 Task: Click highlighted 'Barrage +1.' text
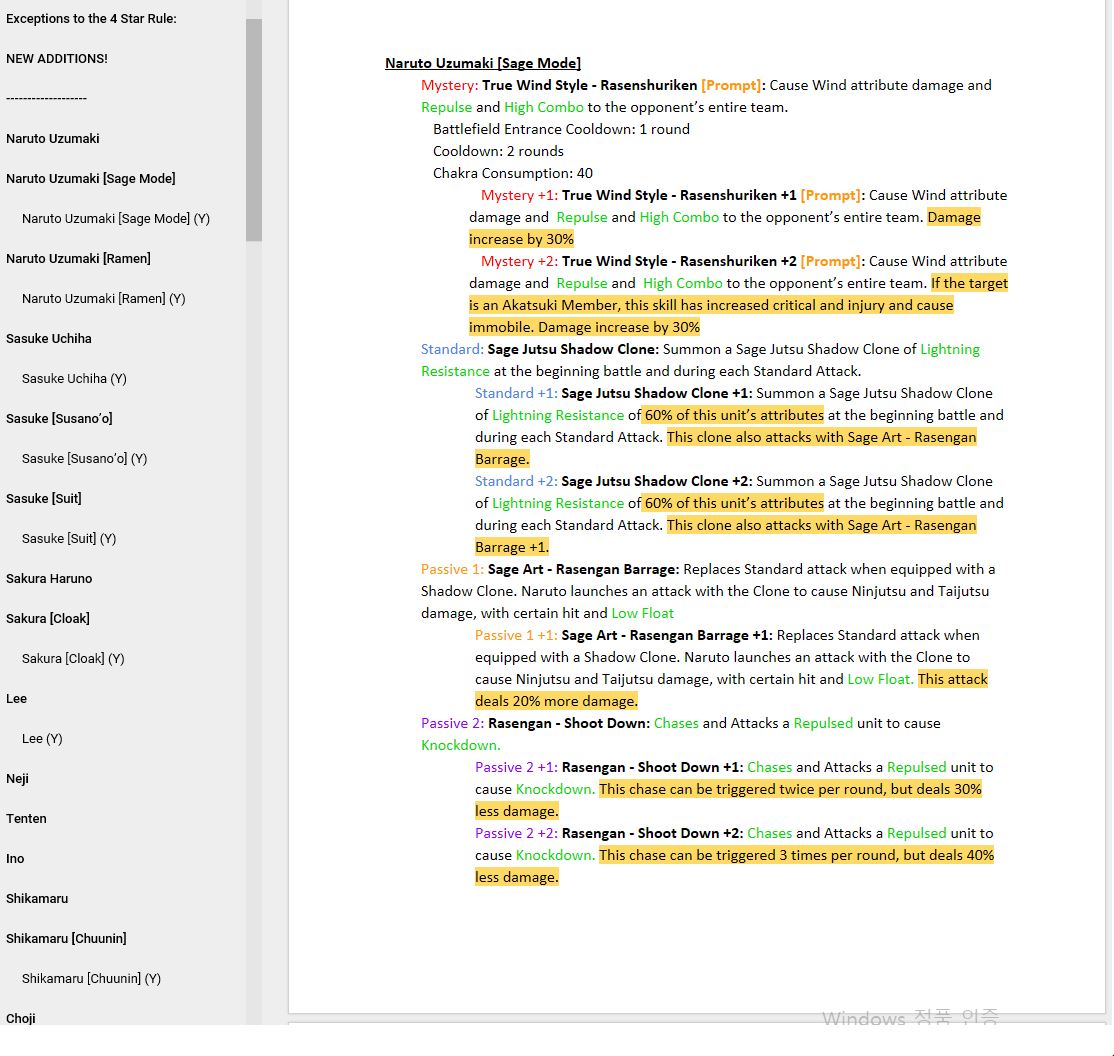click(512, 548)
